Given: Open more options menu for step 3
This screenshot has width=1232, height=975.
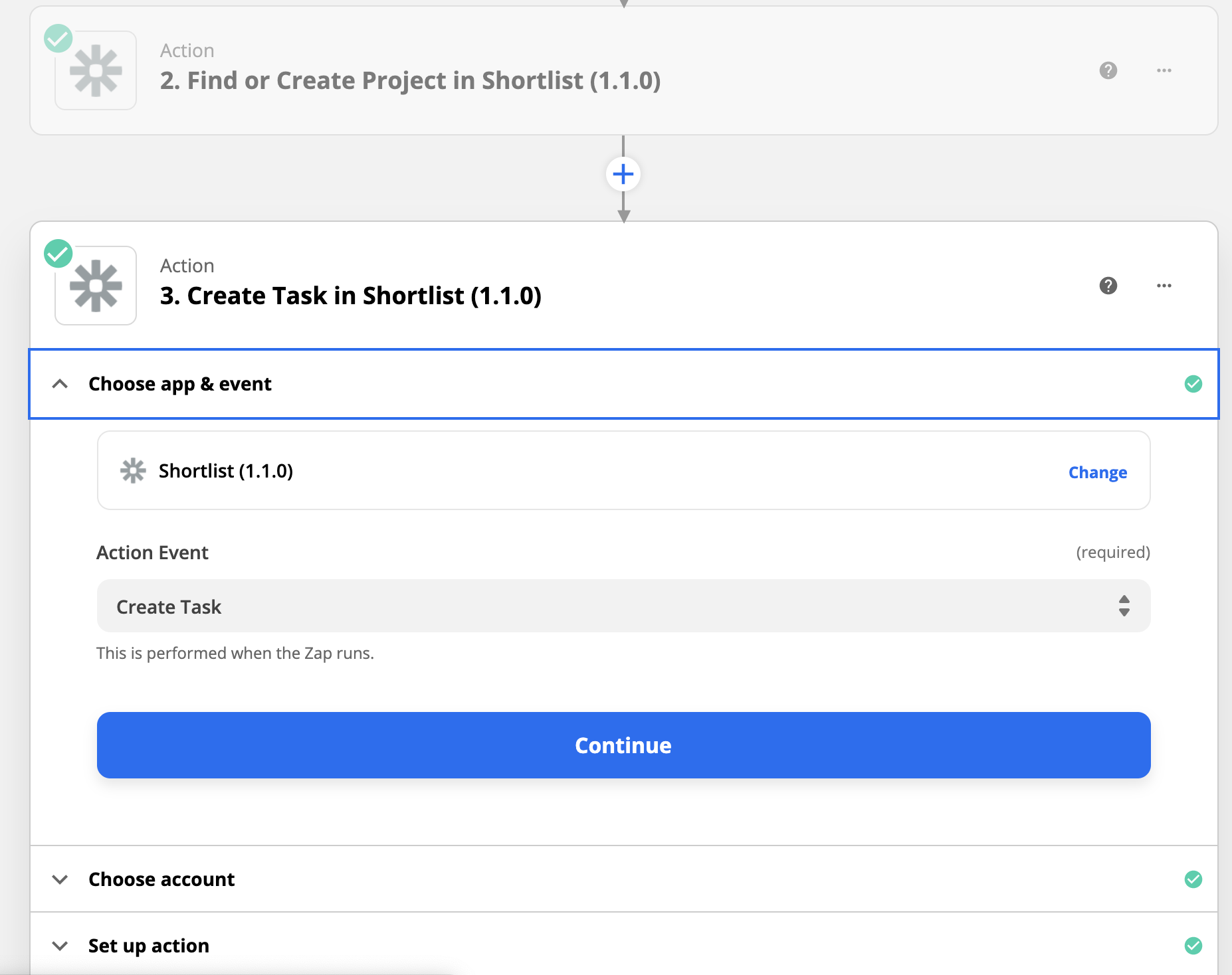Looking at the screenshot, I should pyautogui.click(x=1164, y=286).
